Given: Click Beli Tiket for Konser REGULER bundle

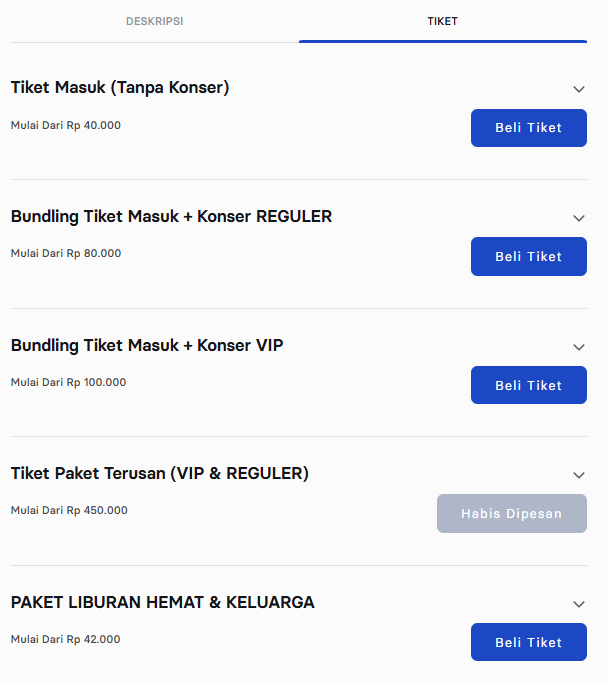Looking at the screenshot, I should [528, 257].
